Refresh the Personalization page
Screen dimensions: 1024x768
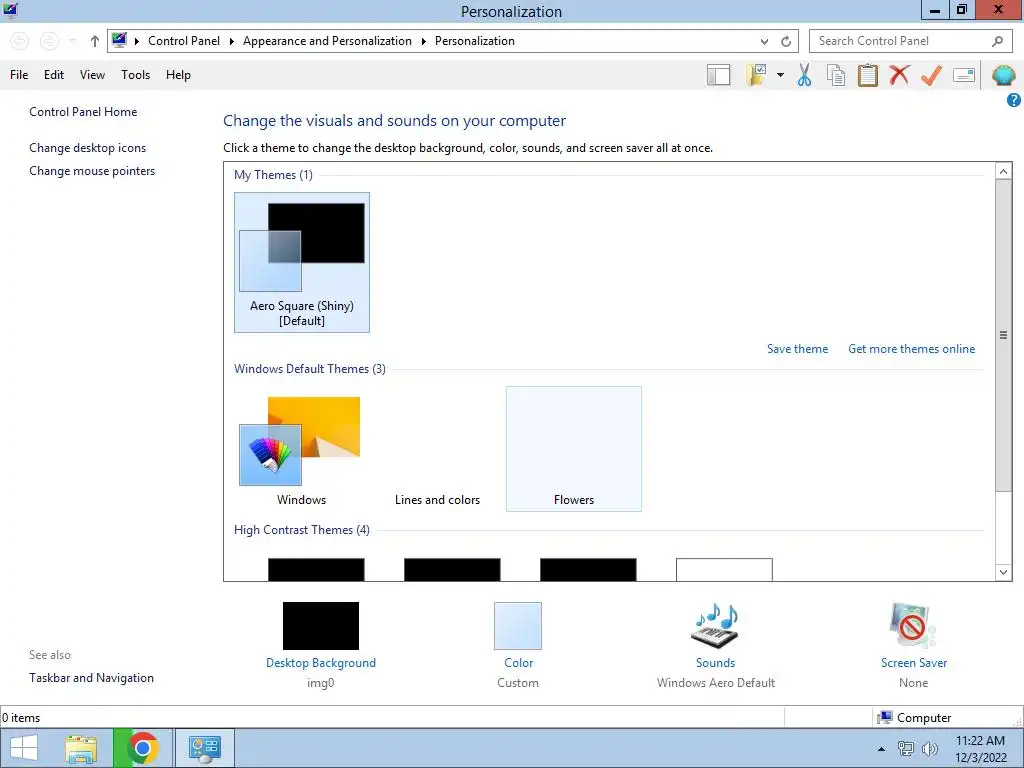coord(786,41)
